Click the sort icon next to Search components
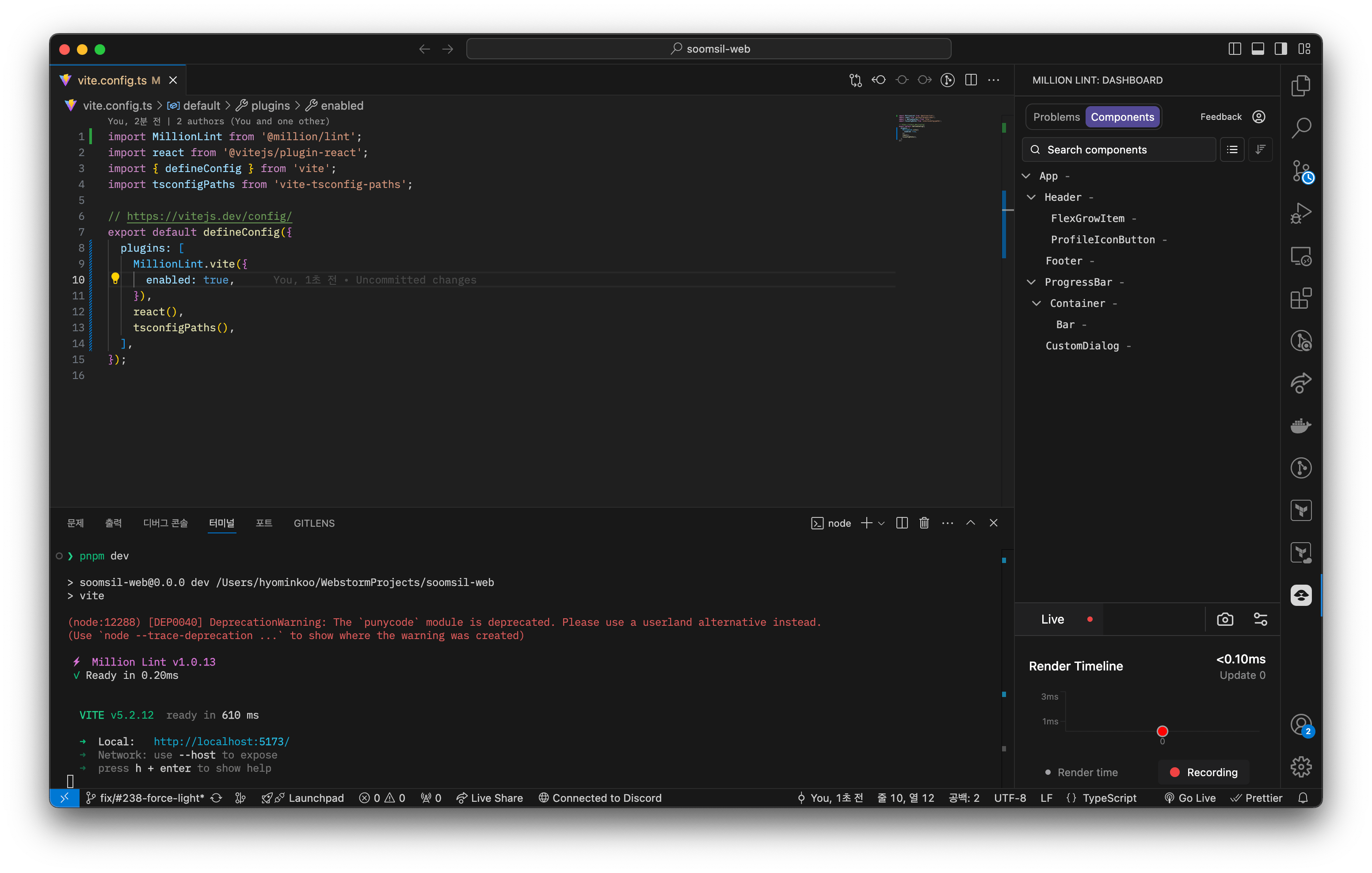Viewport: 1372px width, 873px height. pos(1260,150)
